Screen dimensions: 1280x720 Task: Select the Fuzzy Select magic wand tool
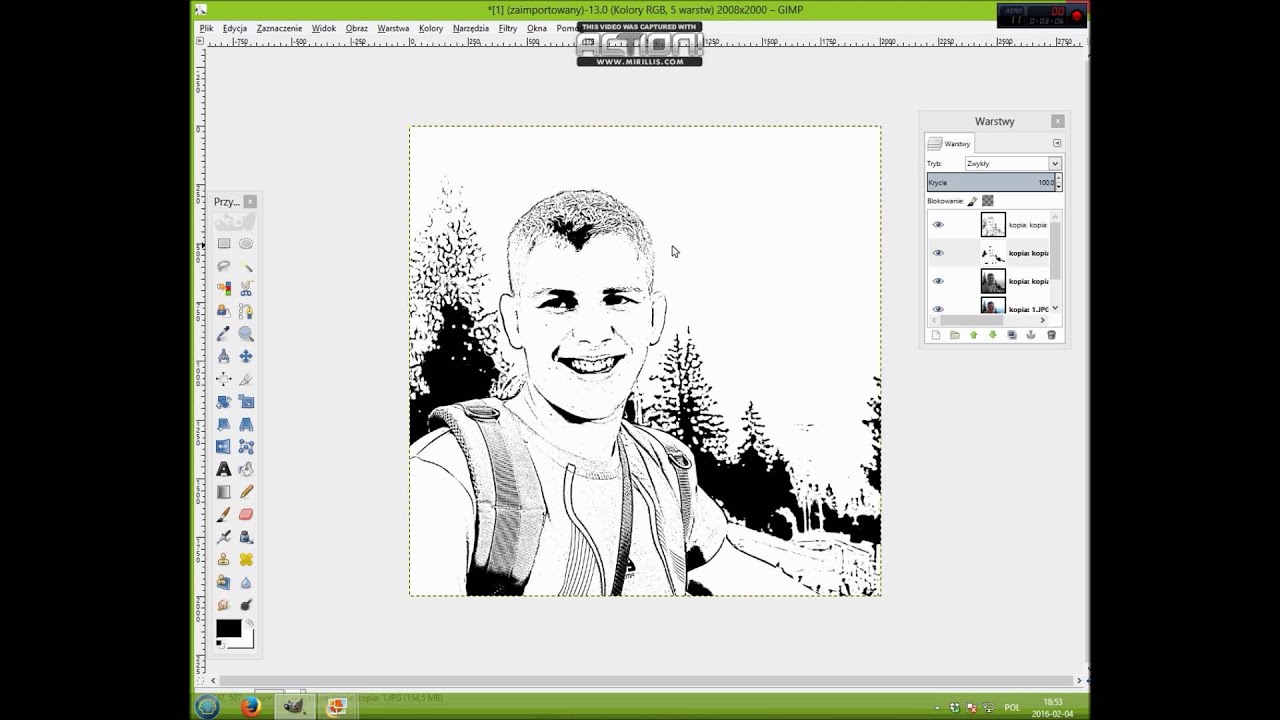(x=246, y=266)
